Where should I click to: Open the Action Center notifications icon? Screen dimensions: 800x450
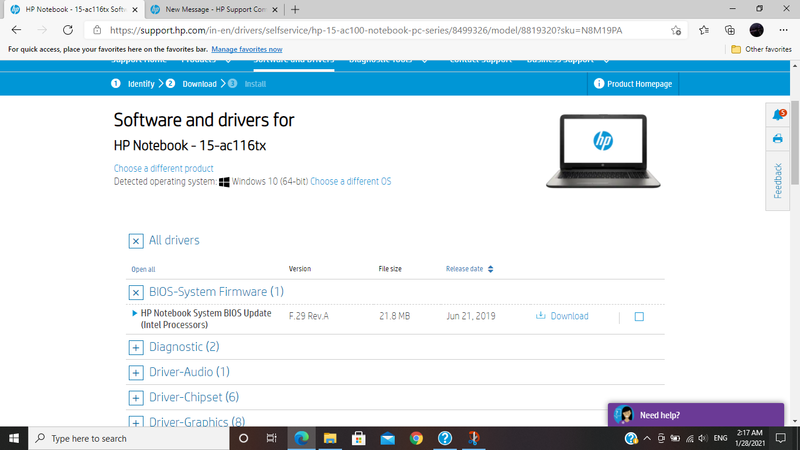click(x=781, y=438)
